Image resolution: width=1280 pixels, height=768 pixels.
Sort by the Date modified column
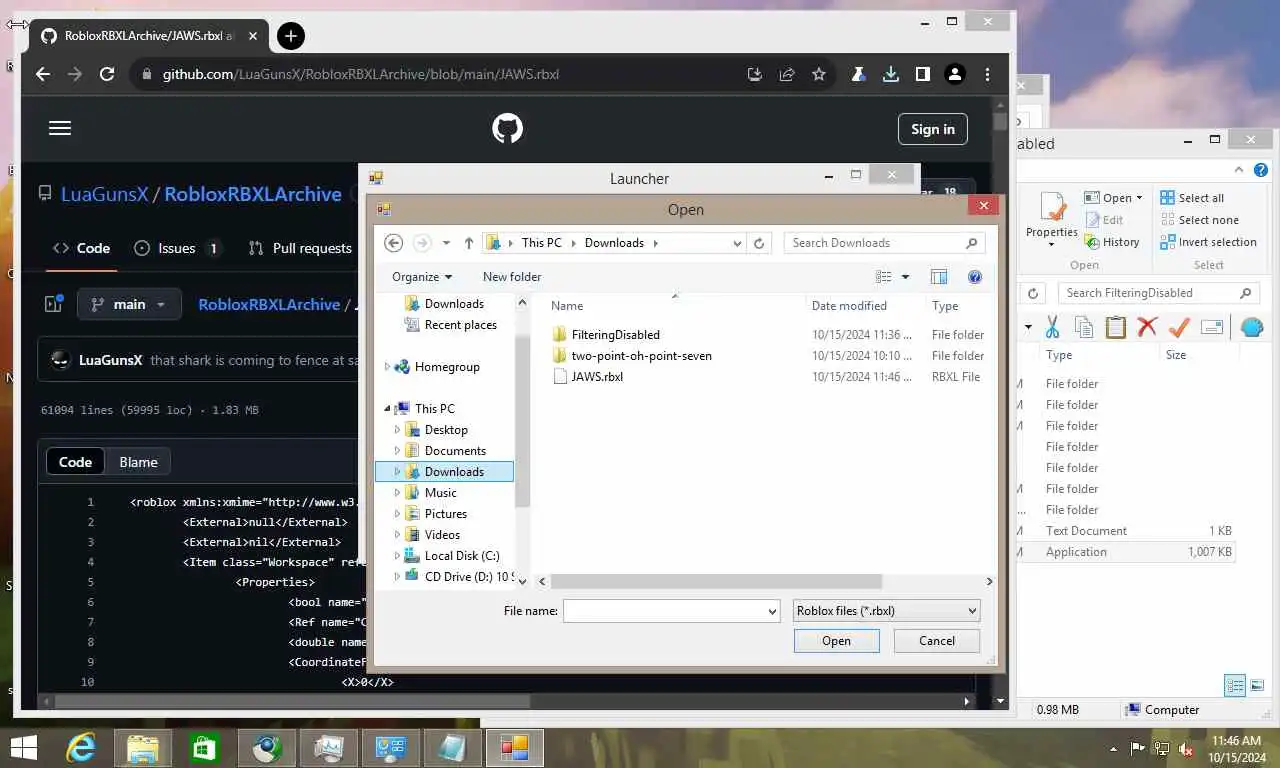(849, 306)
